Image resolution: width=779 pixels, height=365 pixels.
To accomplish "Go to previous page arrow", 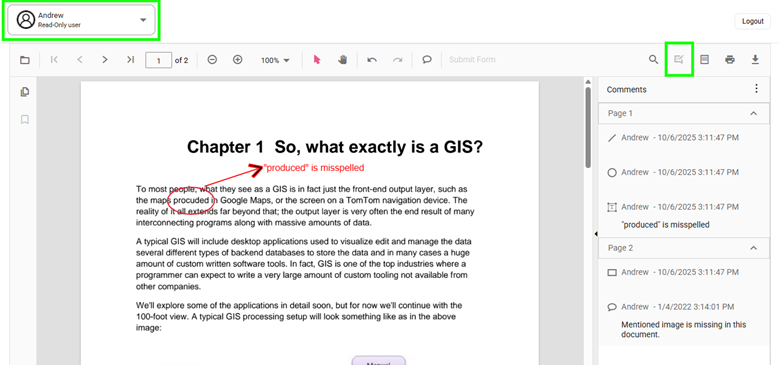I will pyautogui.click(x=79, y=60).
